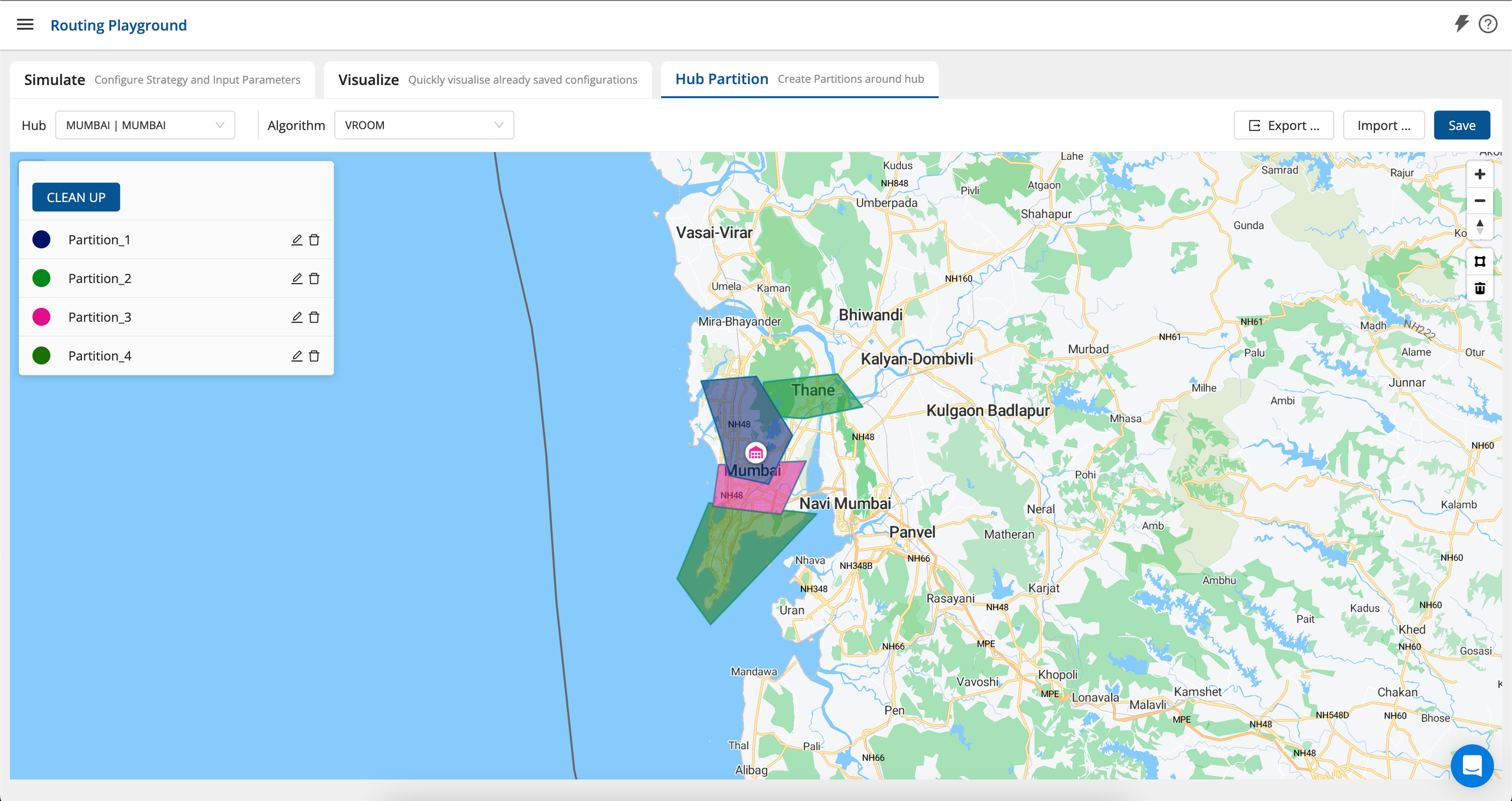Open the help question mark icon
Viewport: 1512px width, 801px height.
[x=1488, y=24]
